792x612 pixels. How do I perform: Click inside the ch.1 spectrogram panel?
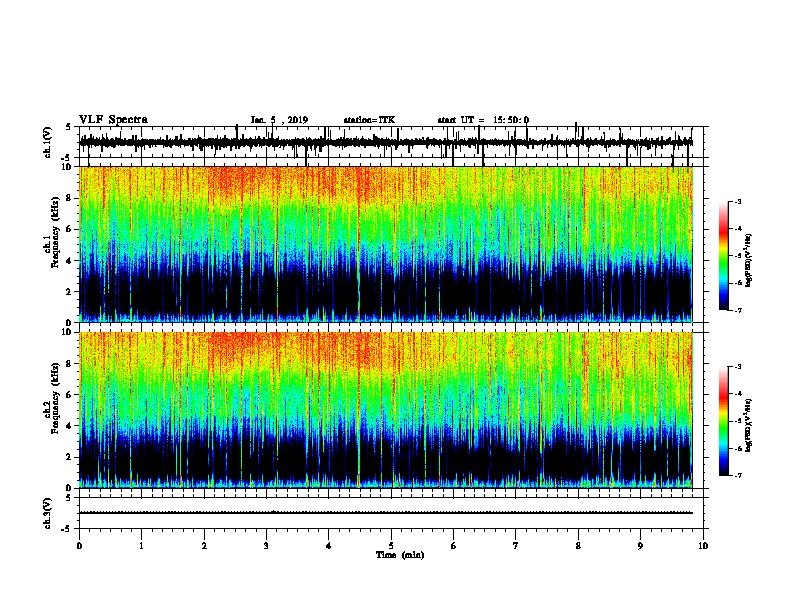coord(386,244)
